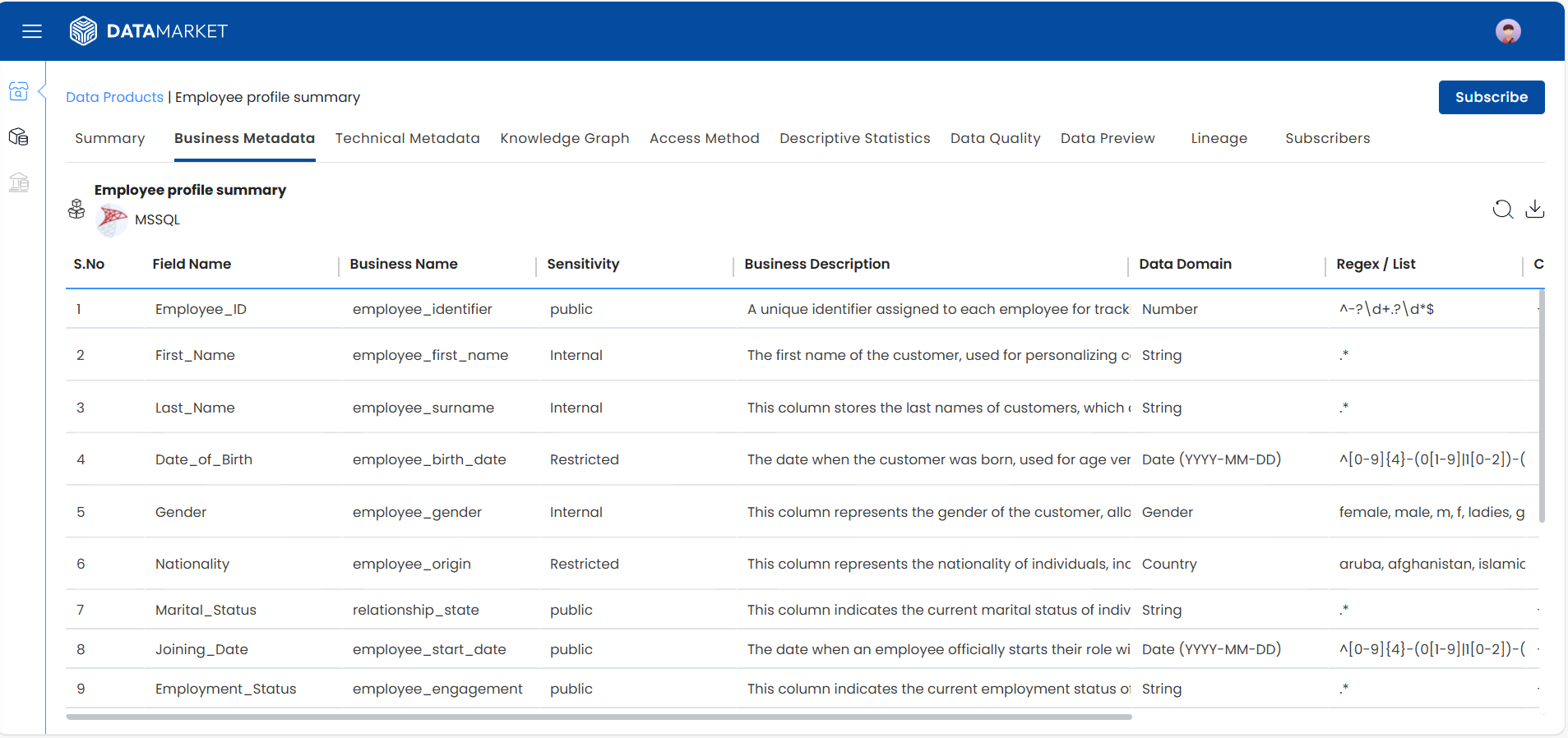
Task: Download the metadata table
Action: [x=1534, y=210]
